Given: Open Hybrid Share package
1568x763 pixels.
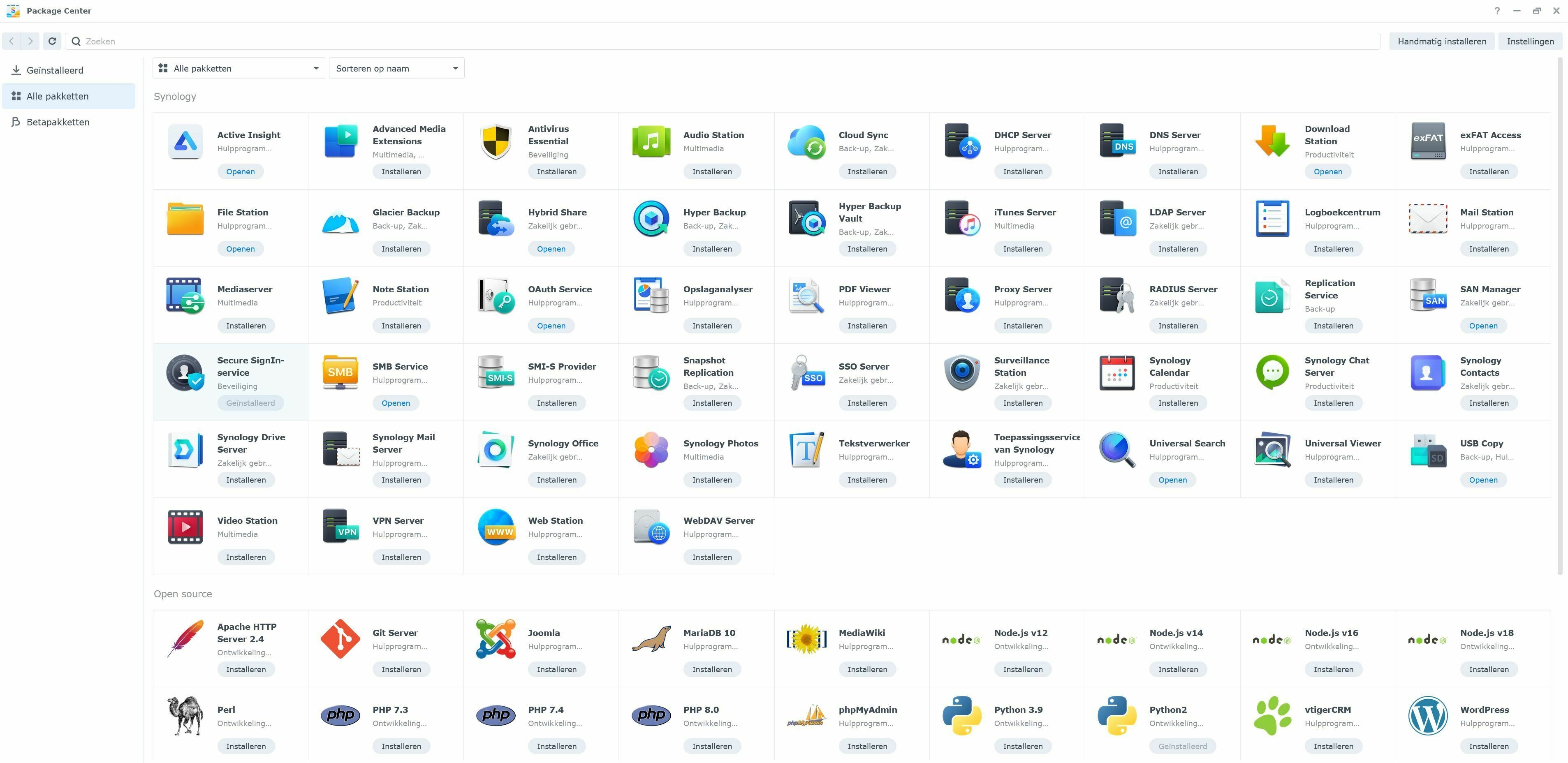Looking at the screenshot, I should tap(551, 249).
